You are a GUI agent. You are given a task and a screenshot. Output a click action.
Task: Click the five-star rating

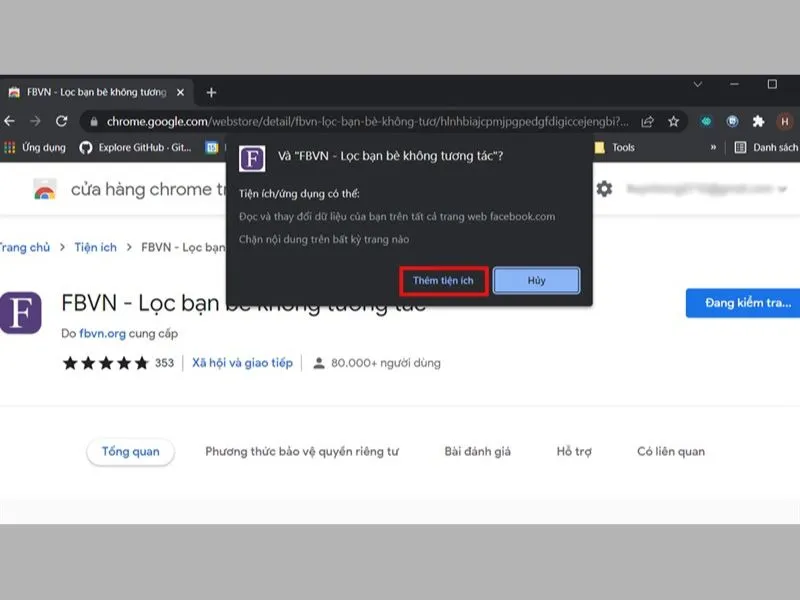point(106,363)
